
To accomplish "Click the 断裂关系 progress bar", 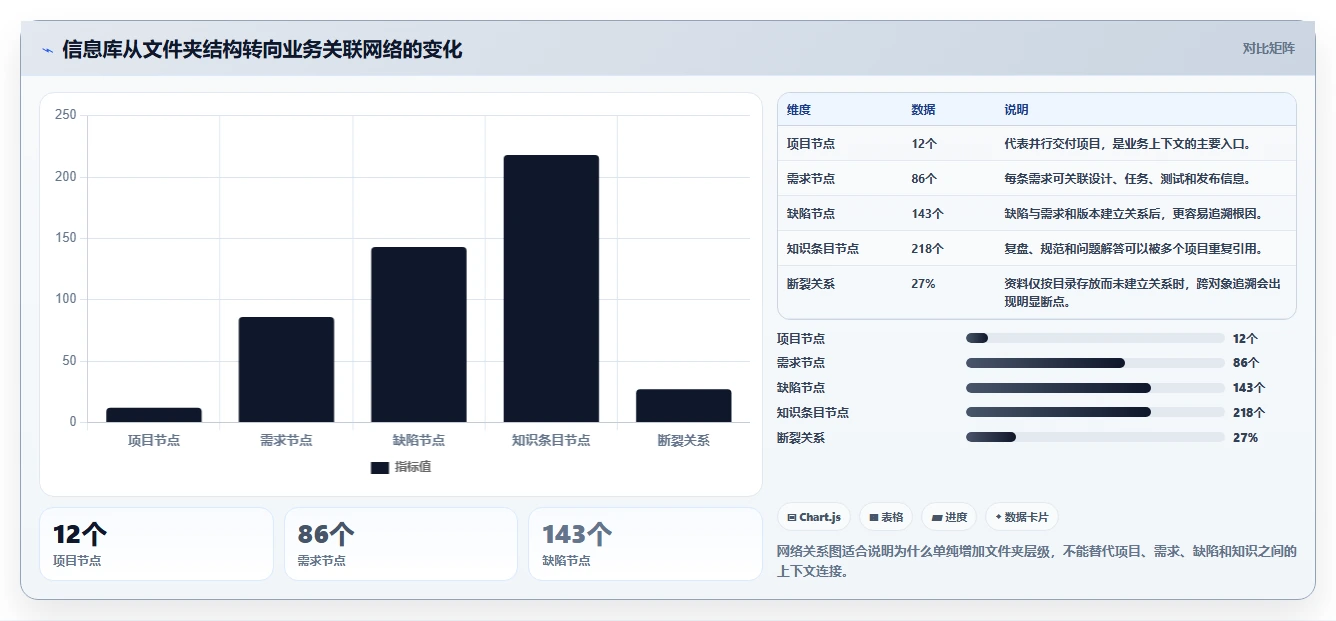I will (x=1095, y=437).
